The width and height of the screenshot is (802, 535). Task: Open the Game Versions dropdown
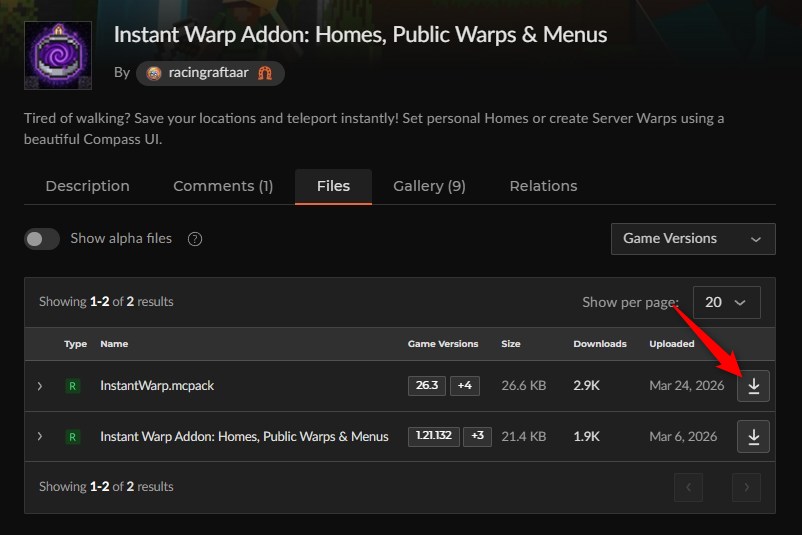[x=693, y=239]
